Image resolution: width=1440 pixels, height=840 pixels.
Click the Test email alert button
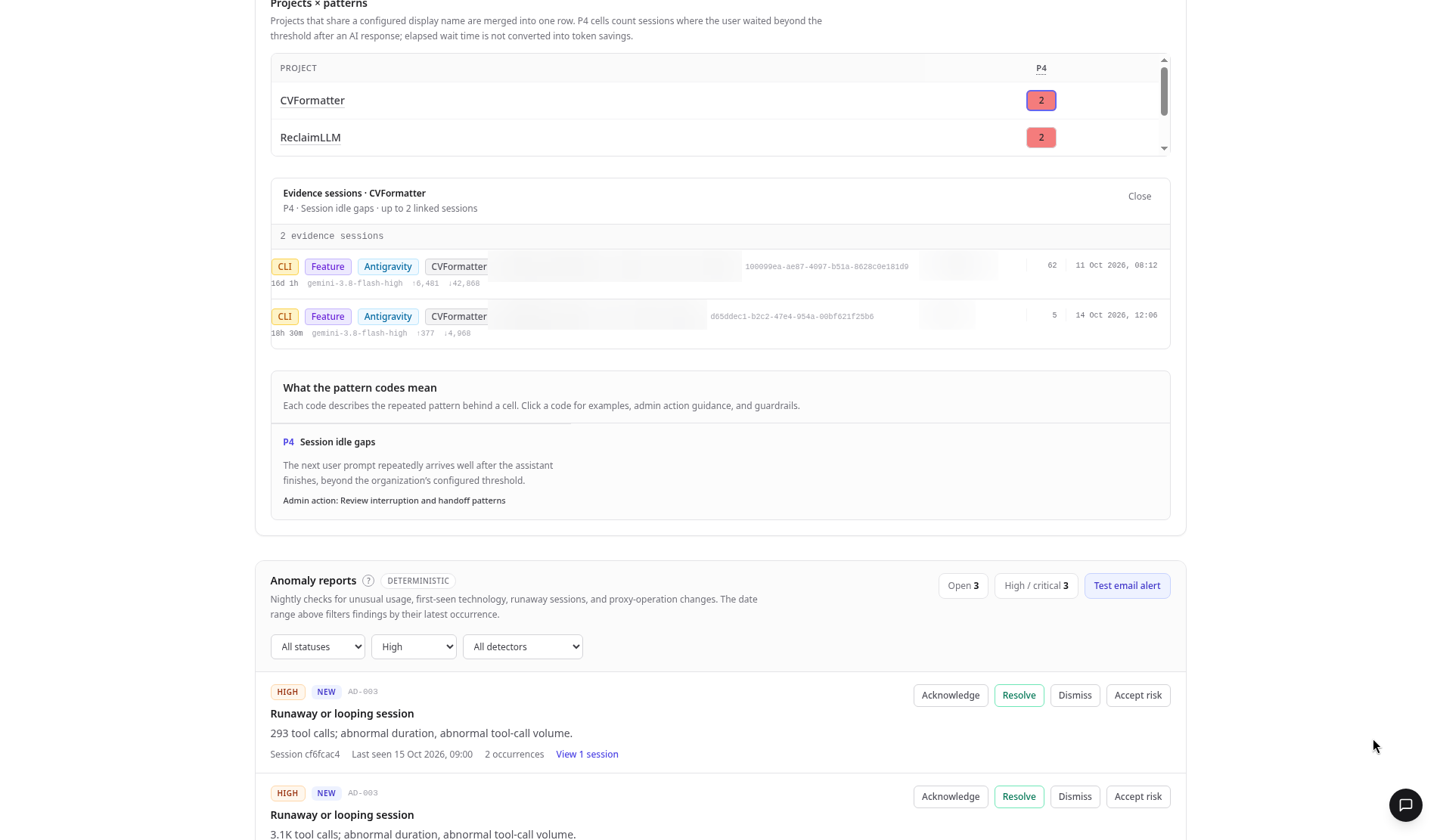[1127, 586]
